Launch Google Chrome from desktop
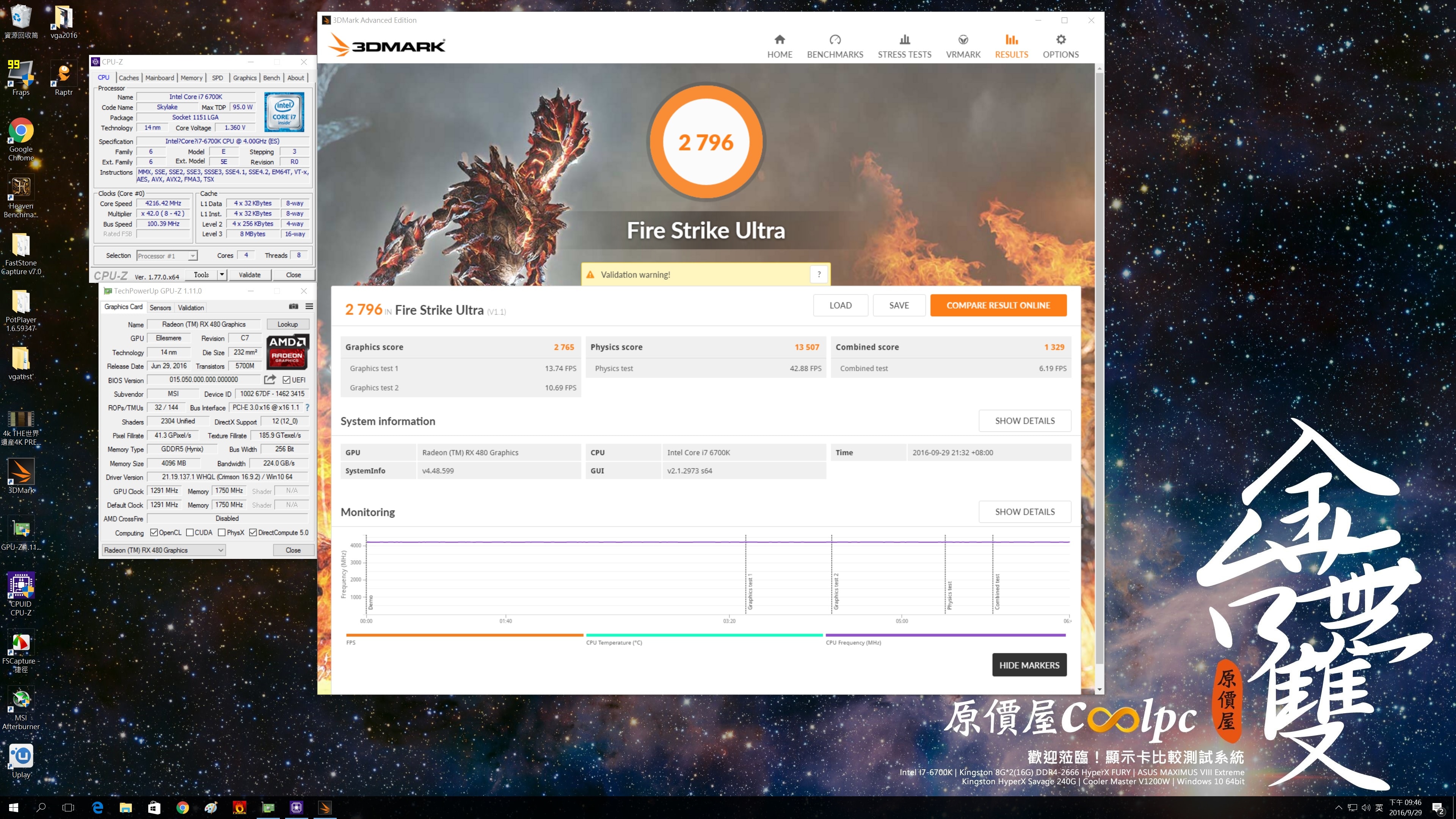 (21, 139)
